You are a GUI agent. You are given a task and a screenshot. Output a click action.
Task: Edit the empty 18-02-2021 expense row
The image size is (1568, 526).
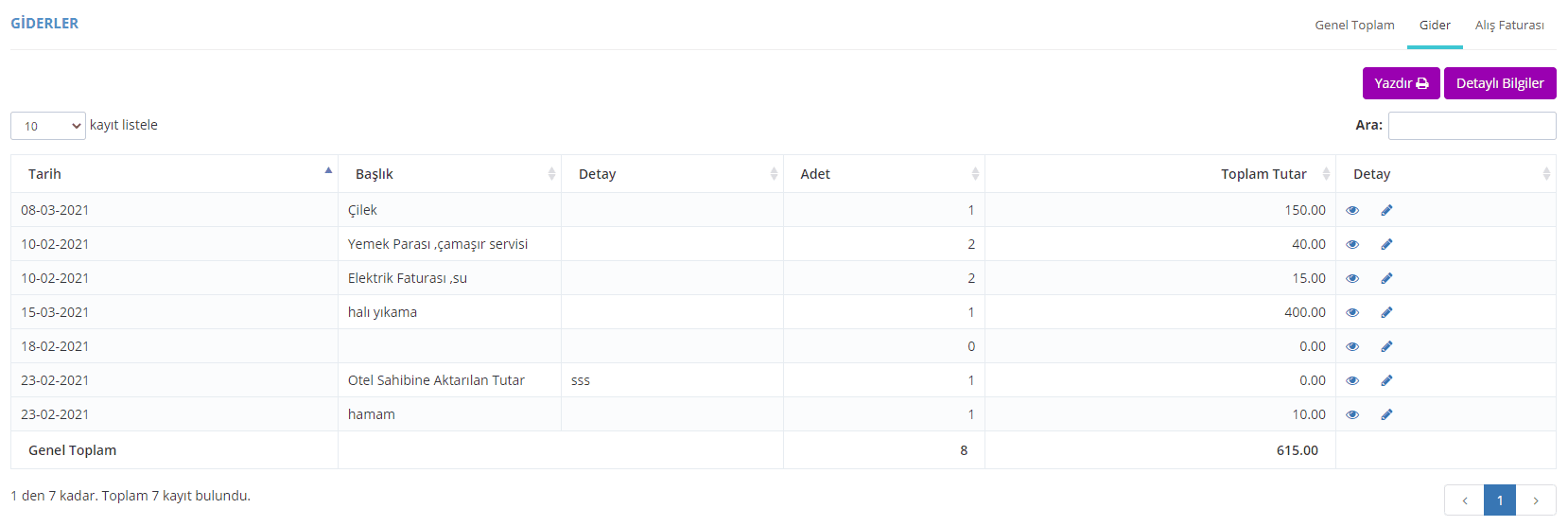(x=1386, y=346)
